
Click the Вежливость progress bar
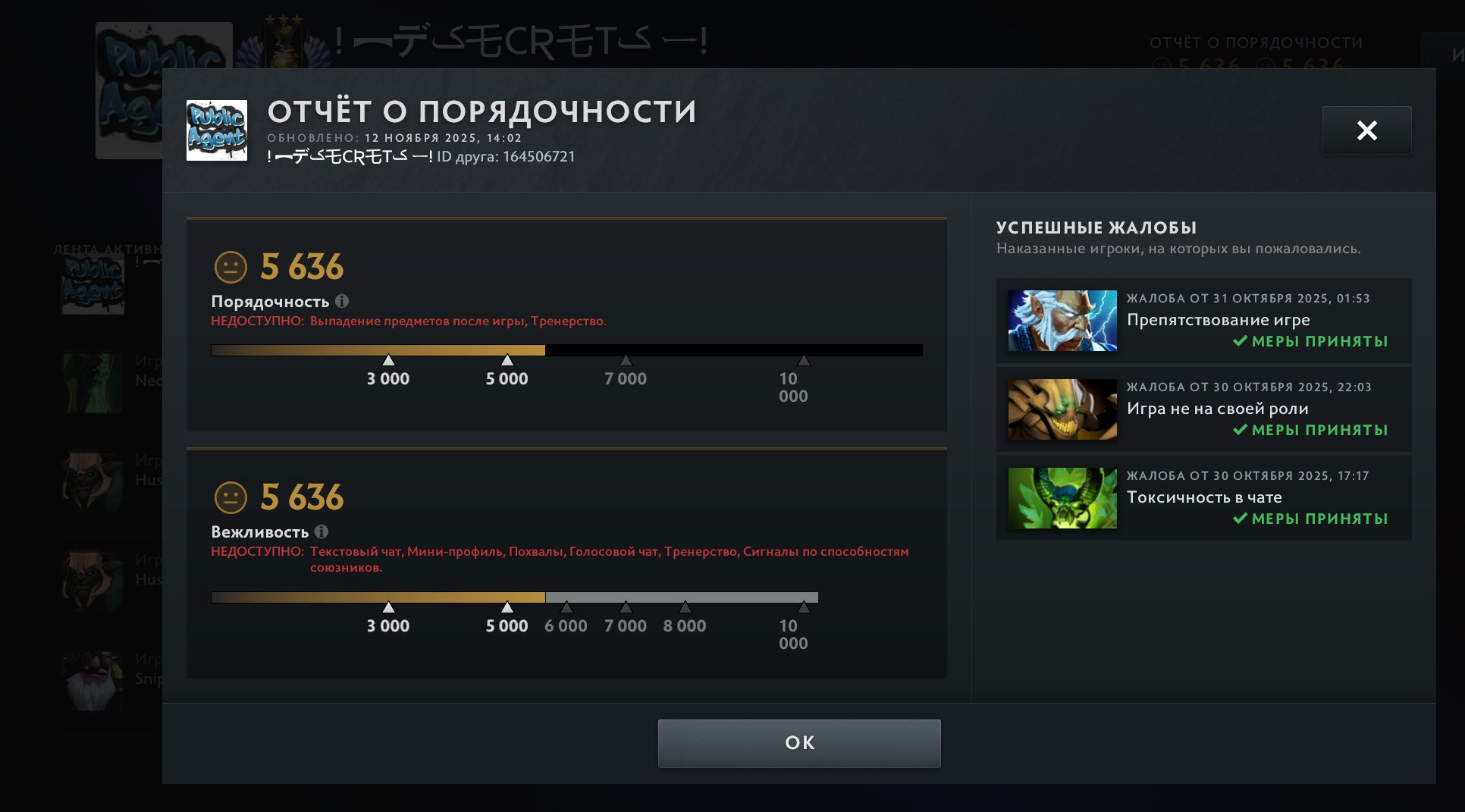tap(514, 597)
